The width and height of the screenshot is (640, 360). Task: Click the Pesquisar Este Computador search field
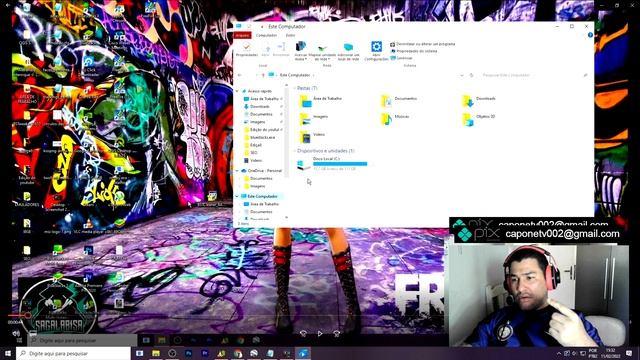534,75
